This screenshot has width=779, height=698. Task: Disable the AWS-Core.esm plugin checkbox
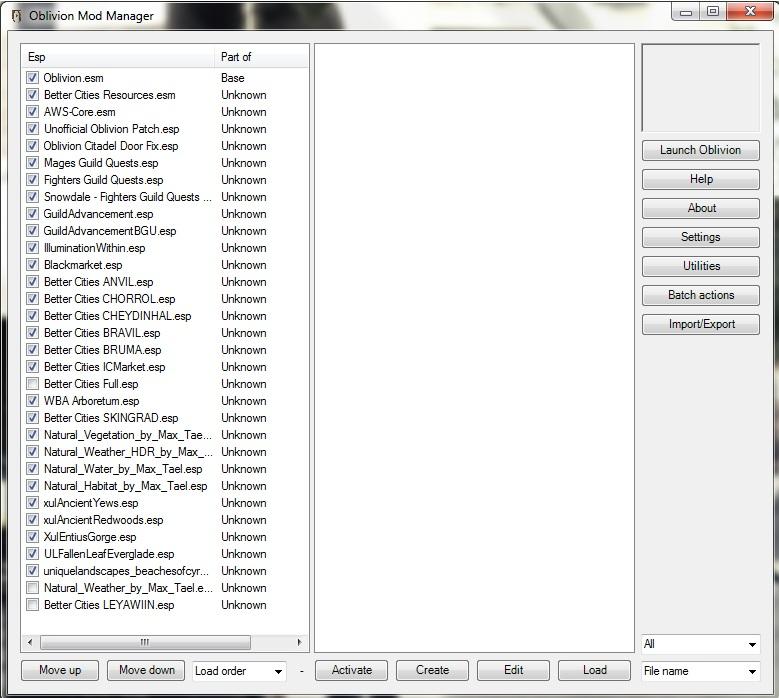pyautogui.click(x=32, y=111)
